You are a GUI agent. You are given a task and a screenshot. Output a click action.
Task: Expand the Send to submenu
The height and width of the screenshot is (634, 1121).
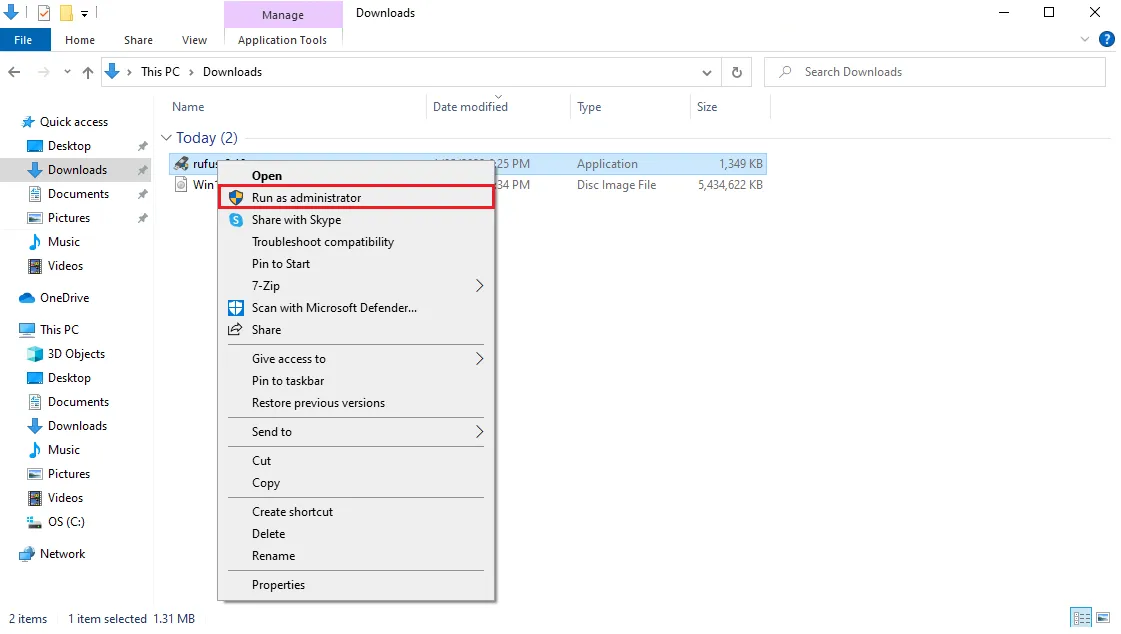coord(479,432)
